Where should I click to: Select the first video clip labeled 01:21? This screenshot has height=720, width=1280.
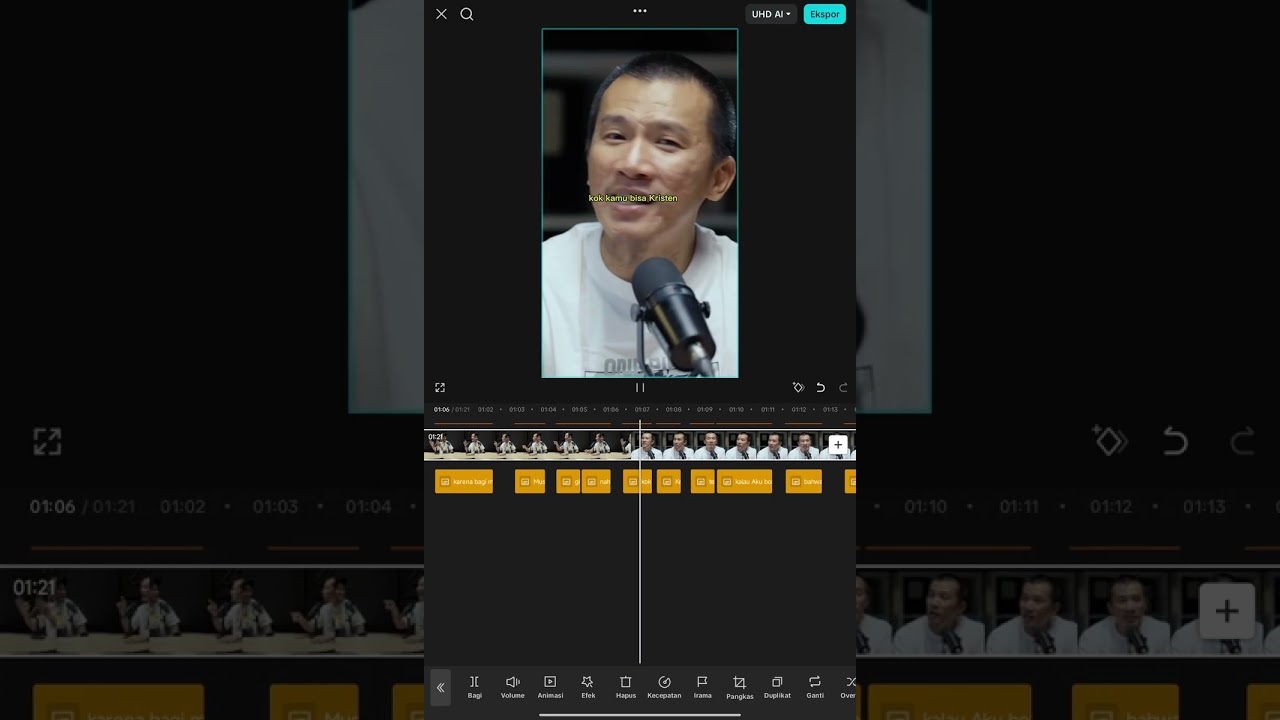click(527, 445)
